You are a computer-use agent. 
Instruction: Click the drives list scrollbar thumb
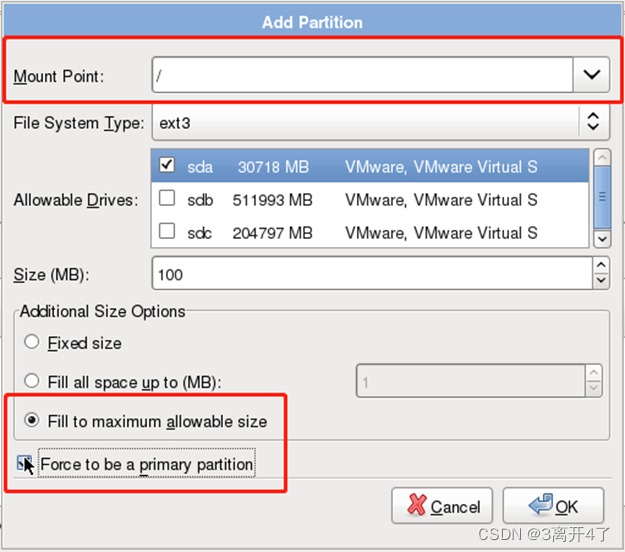602,197
